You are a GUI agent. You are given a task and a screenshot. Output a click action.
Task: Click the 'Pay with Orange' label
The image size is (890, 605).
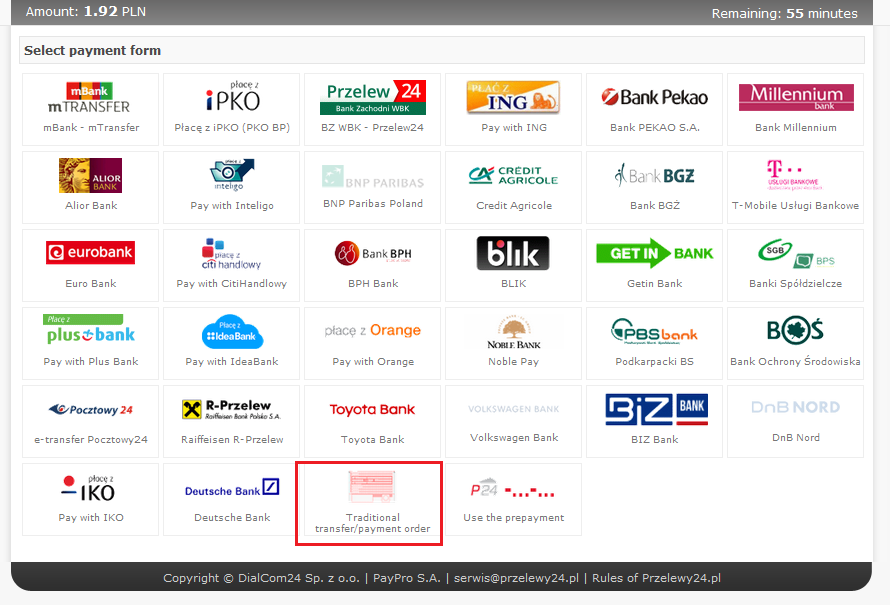pyautogui.click(x=373, y=362)
